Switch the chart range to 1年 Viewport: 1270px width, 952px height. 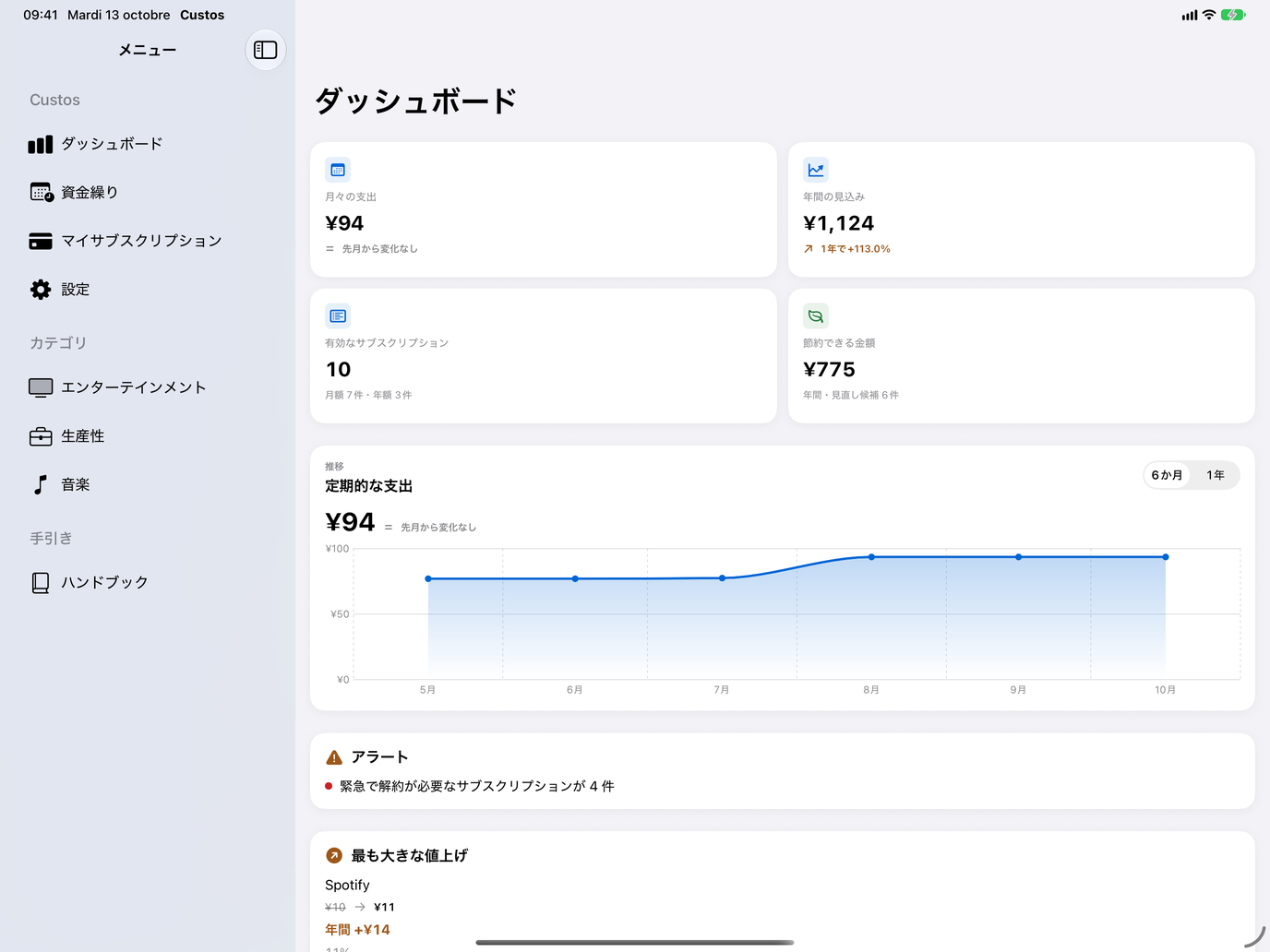[x=1216, y=475]
